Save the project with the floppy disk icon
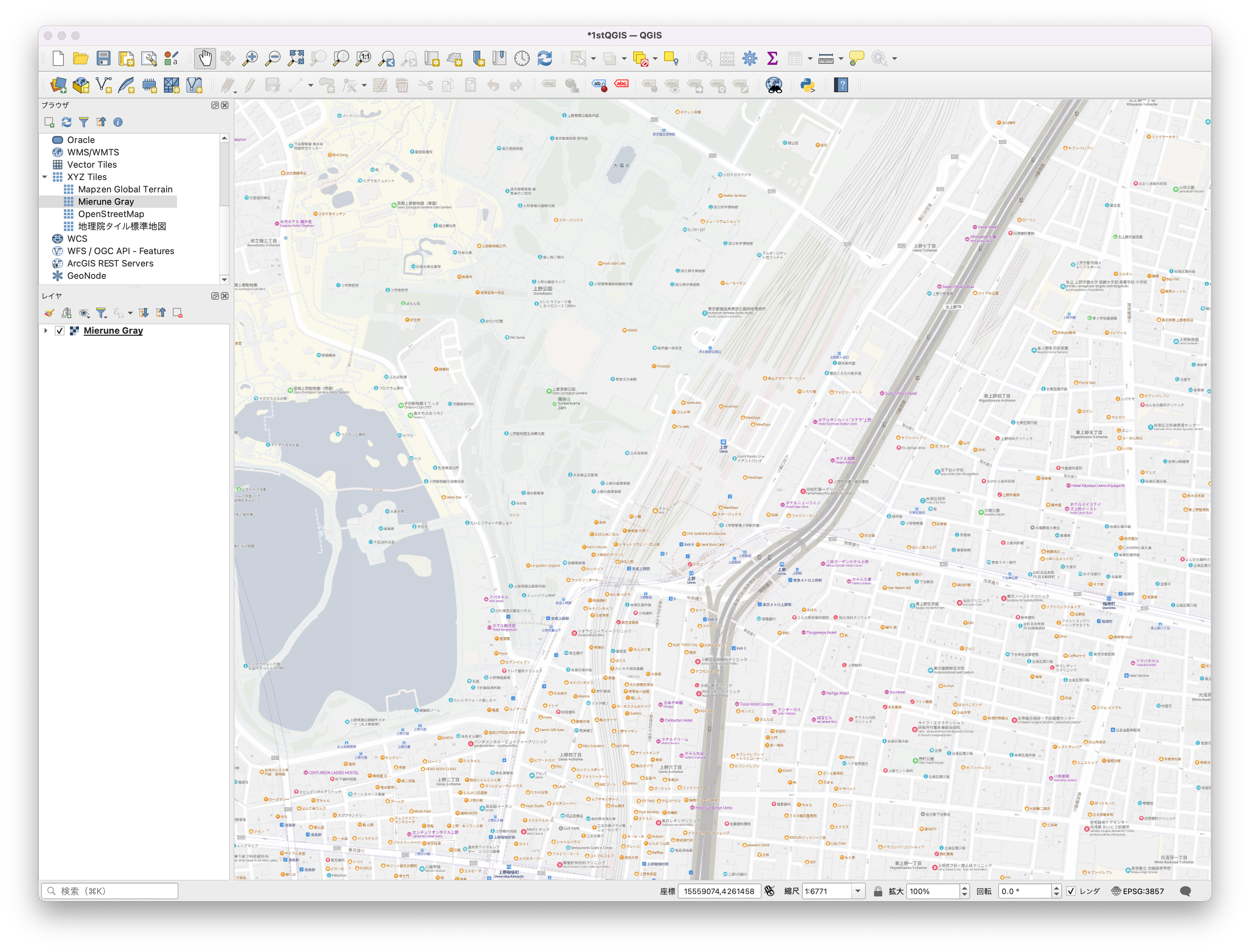This screenshot has width=1250, height=952. click(x=103, y=58)
